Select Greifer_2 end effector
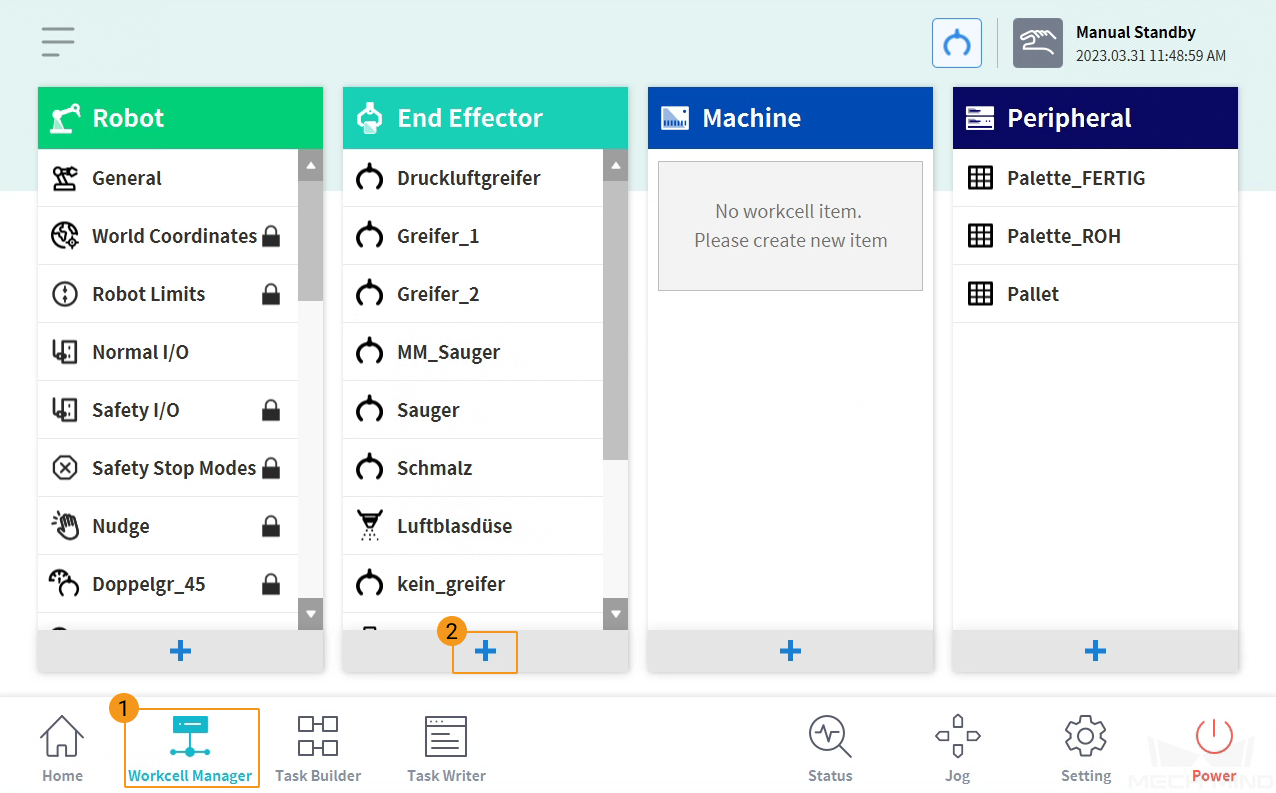Image resolution: width=1276 pixels, height=793 pixels. (473, 294)
